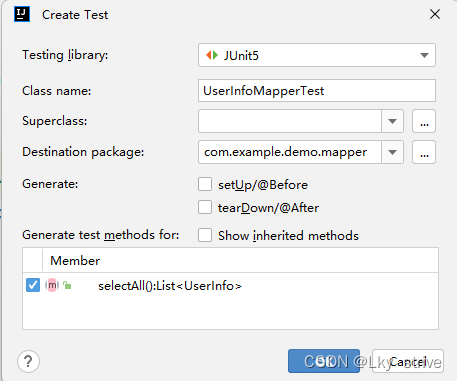Image resolution: width=457 pixels, height=381 pixels.
Task: Click the method icon beside selectAll
Action: pyautogui.click(x=52, y=285)
